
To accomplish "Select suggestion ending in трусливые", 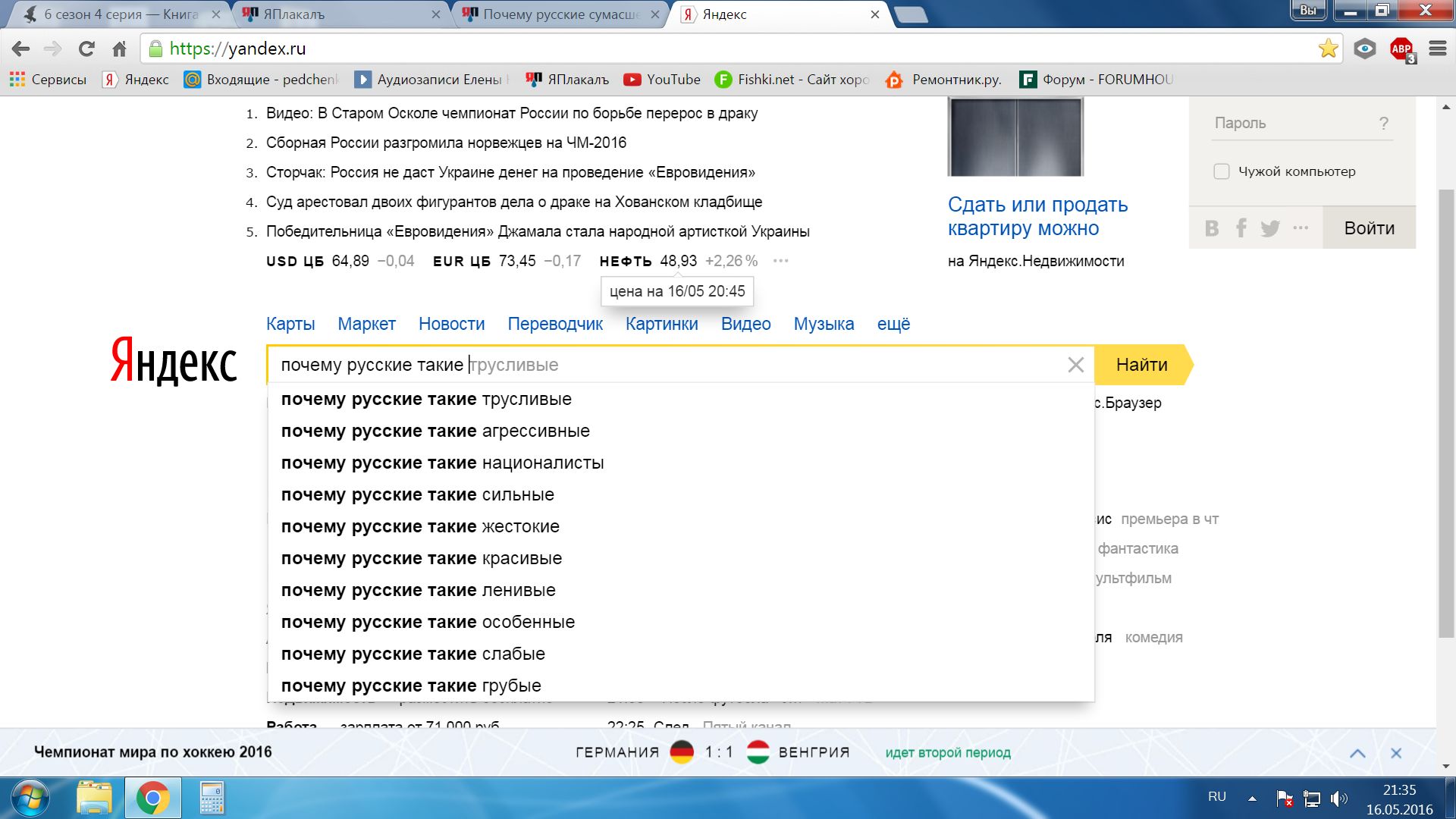I will 681,399.
